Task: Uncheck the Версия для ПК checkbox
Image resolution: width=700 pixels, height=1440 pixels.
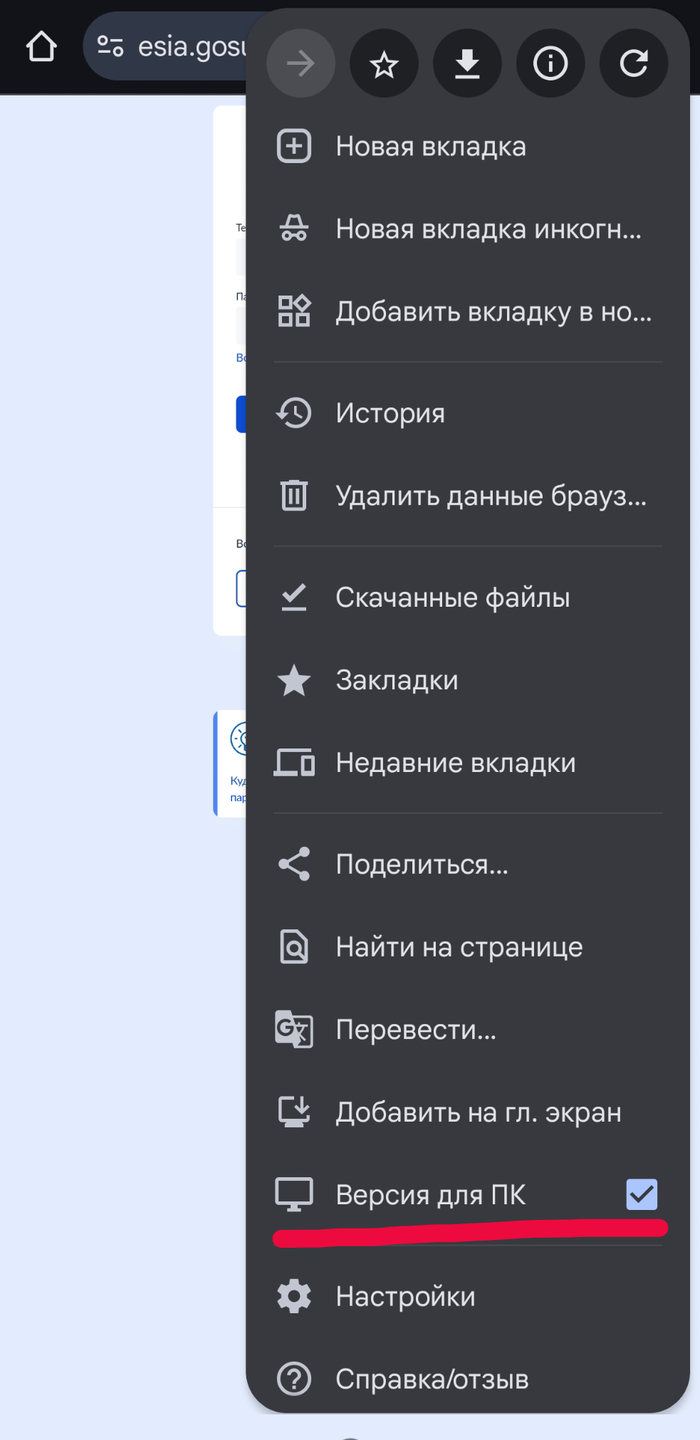Action: (641, 1194)
